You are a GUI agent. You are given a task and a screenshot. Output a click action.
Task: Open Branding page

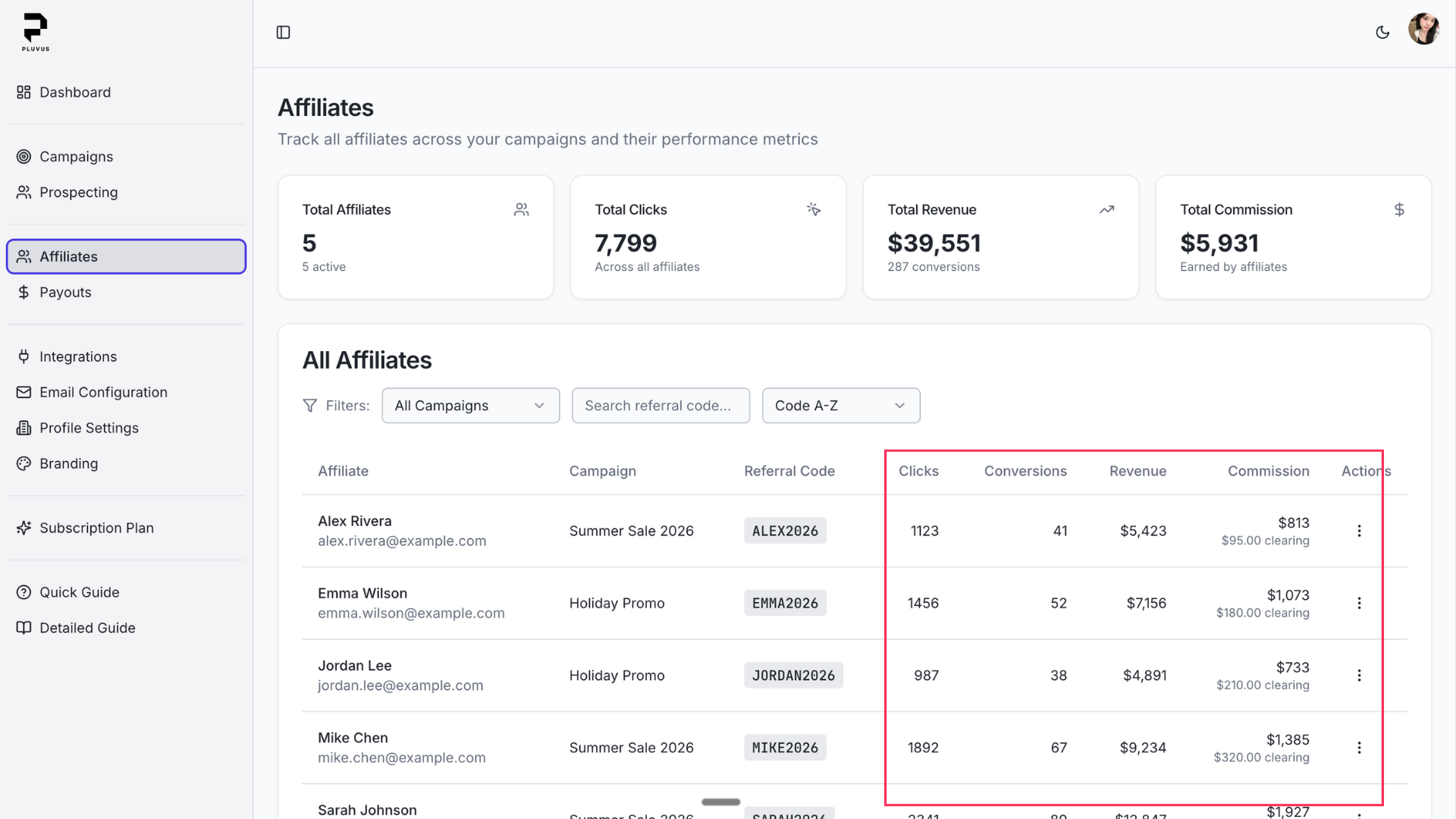pos(126,464)
